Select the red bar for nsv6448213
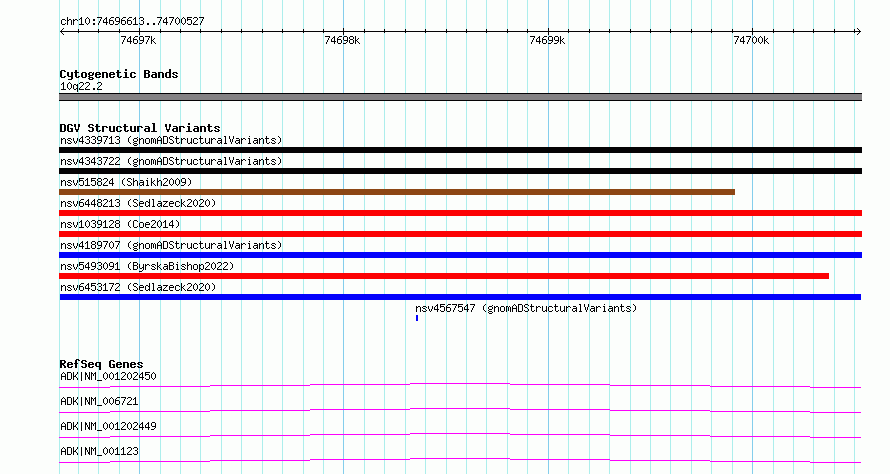The image size is (890, 474). coord(460,213)
